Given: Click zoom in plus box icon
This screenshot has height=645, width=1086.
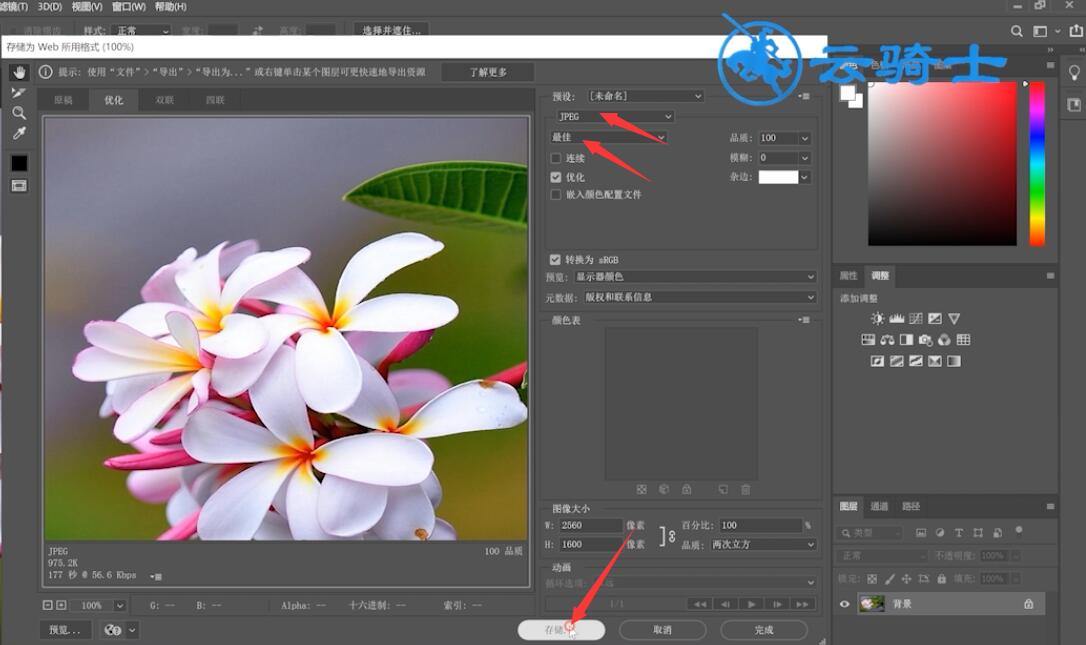Looking at the screenshot, I should click(x=61, y=605).
